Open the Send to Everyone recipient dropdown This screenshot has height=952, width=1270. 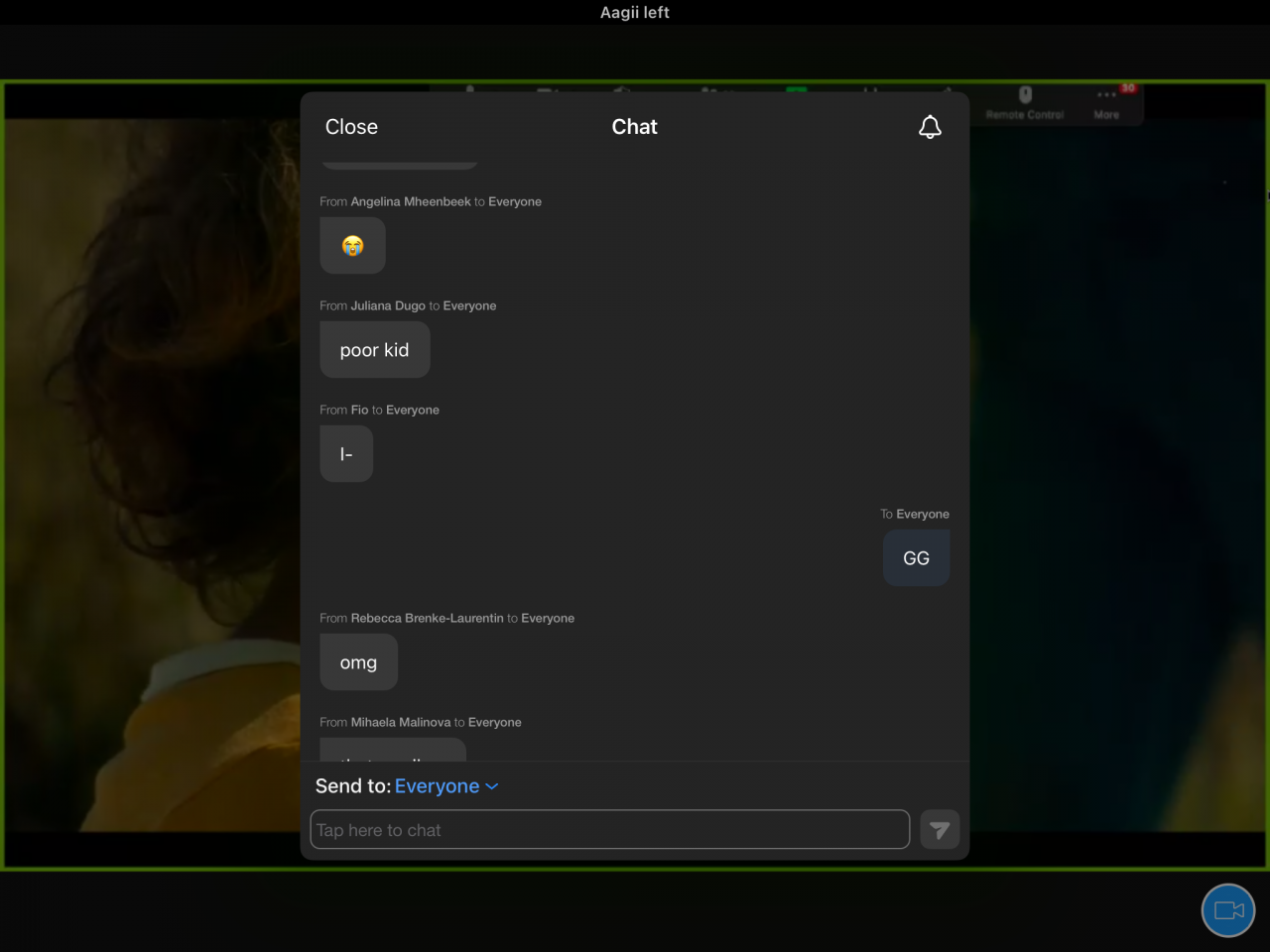[x=446, y=786]
